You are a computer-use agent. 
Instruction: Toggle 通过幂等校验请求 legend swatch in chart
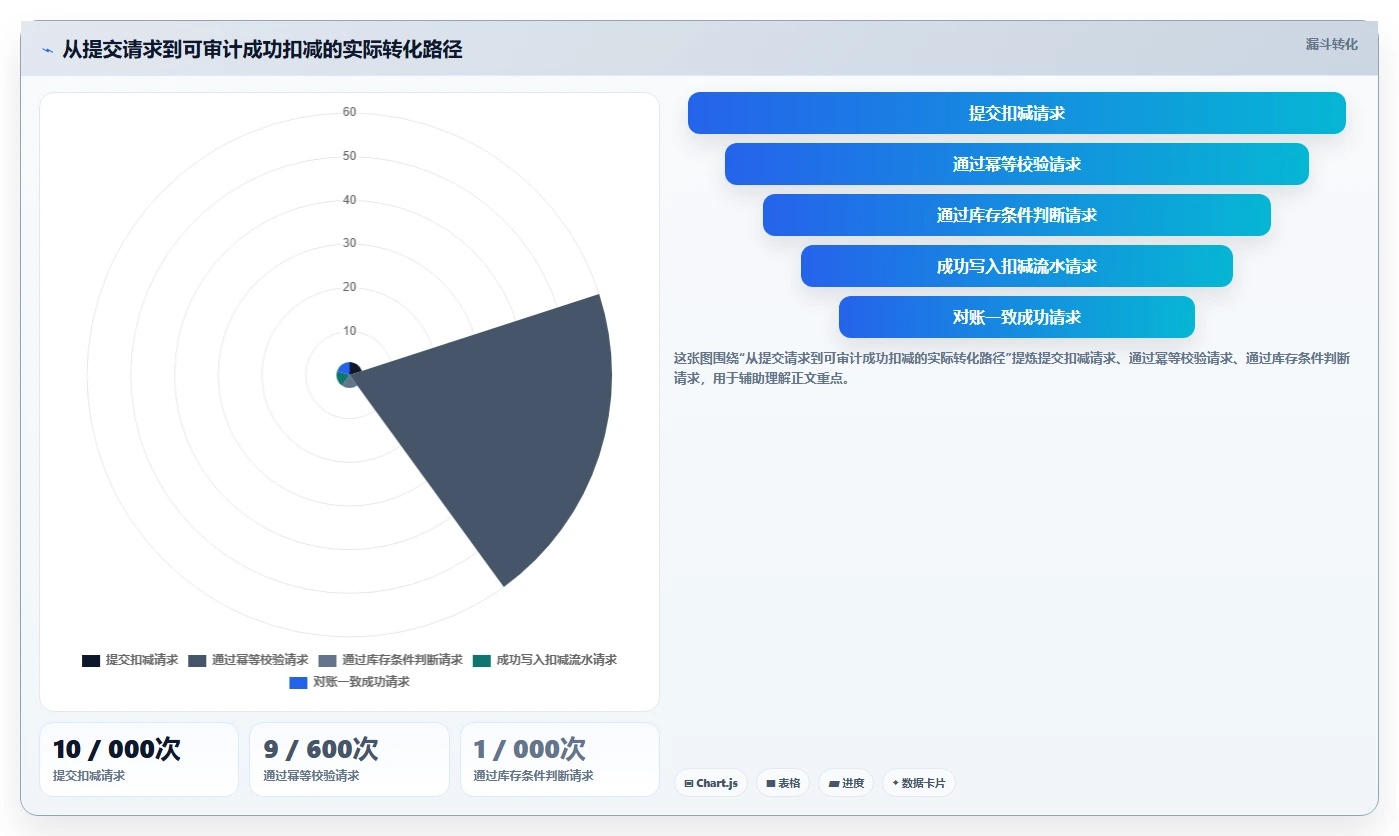pos(197,661)
